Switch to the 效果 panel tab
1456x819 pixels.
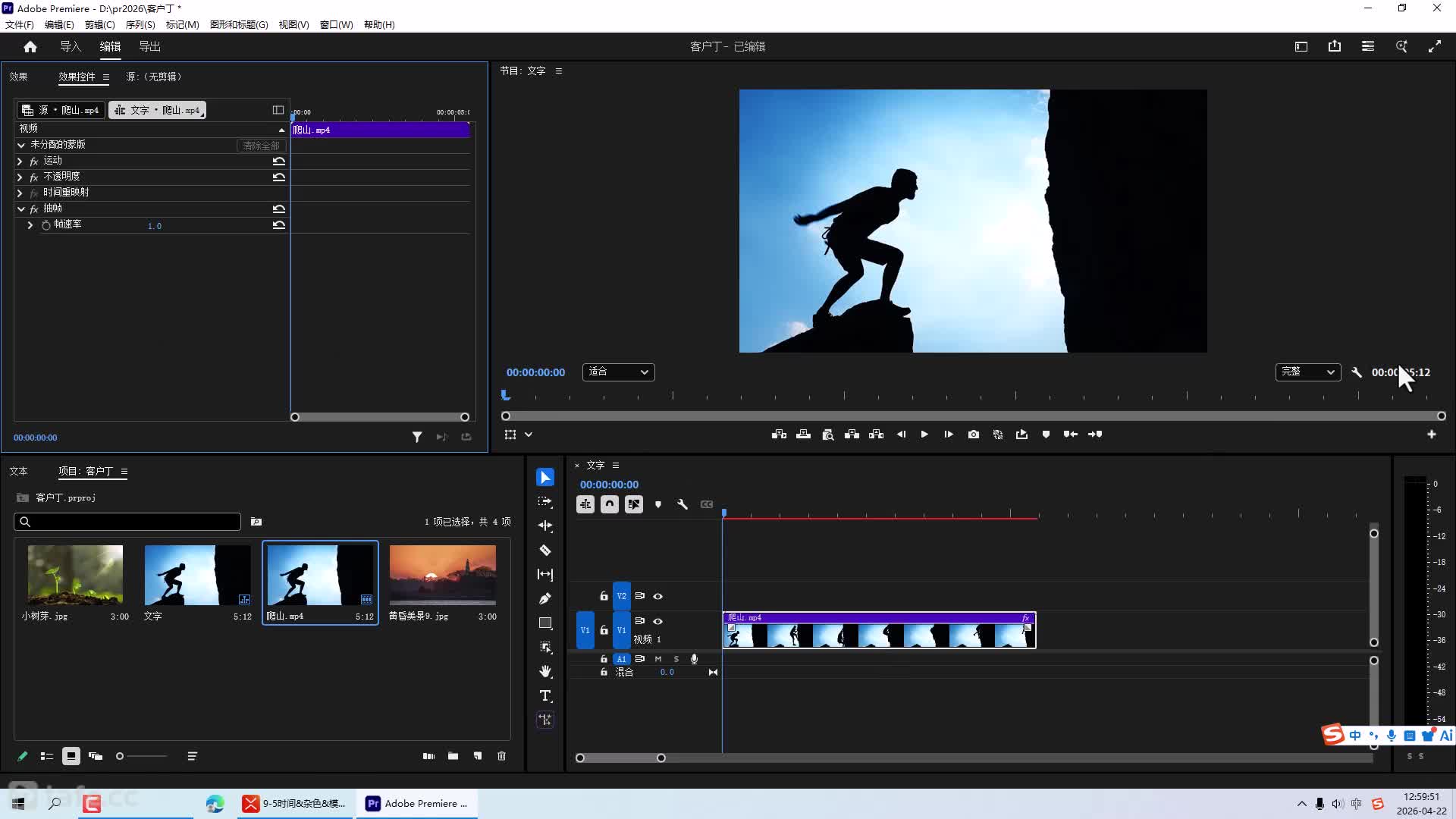click(x=18, y=77)
